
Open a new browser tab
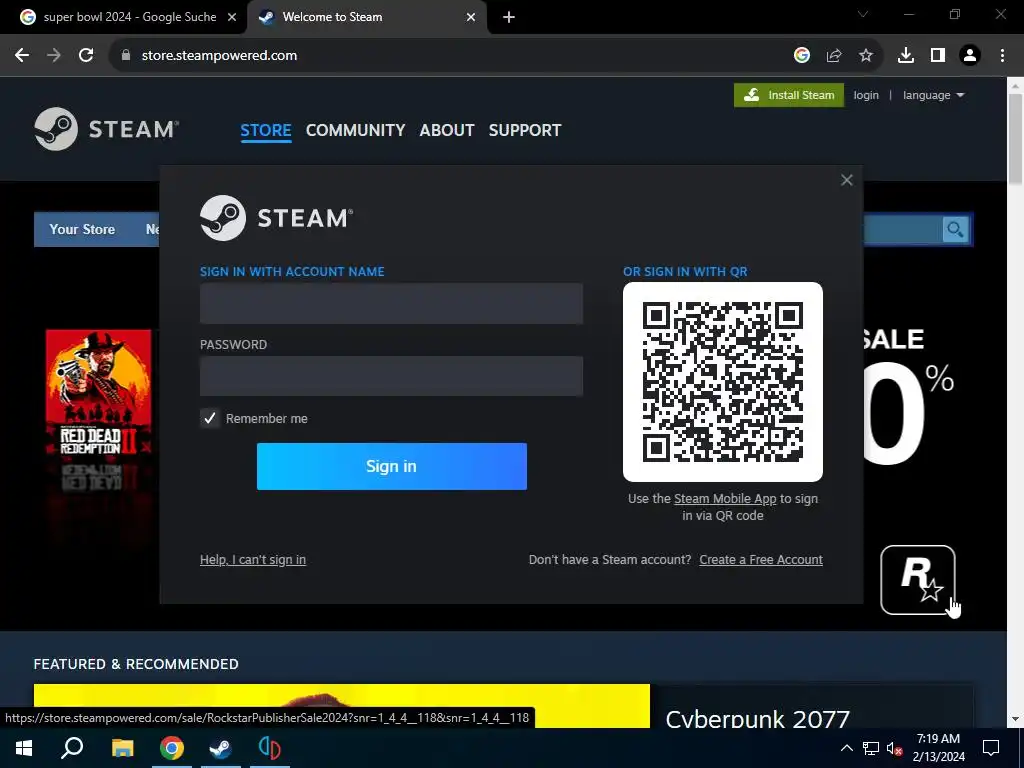(509, 18)
